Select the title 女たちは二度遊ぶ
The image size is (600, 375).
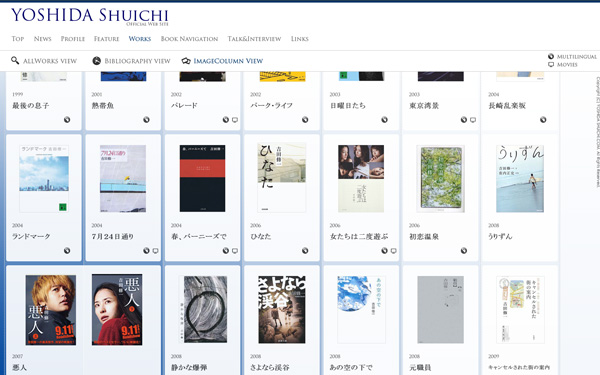(x=359, y=236)
